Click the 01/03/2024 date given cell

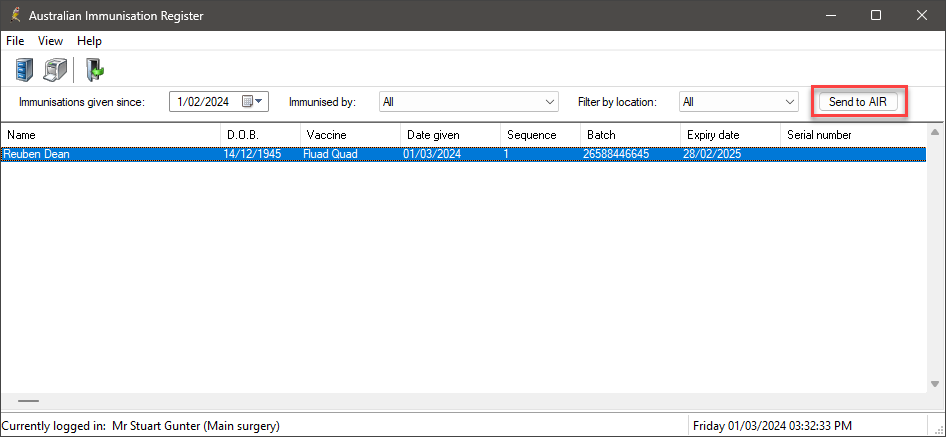point(432,154)
